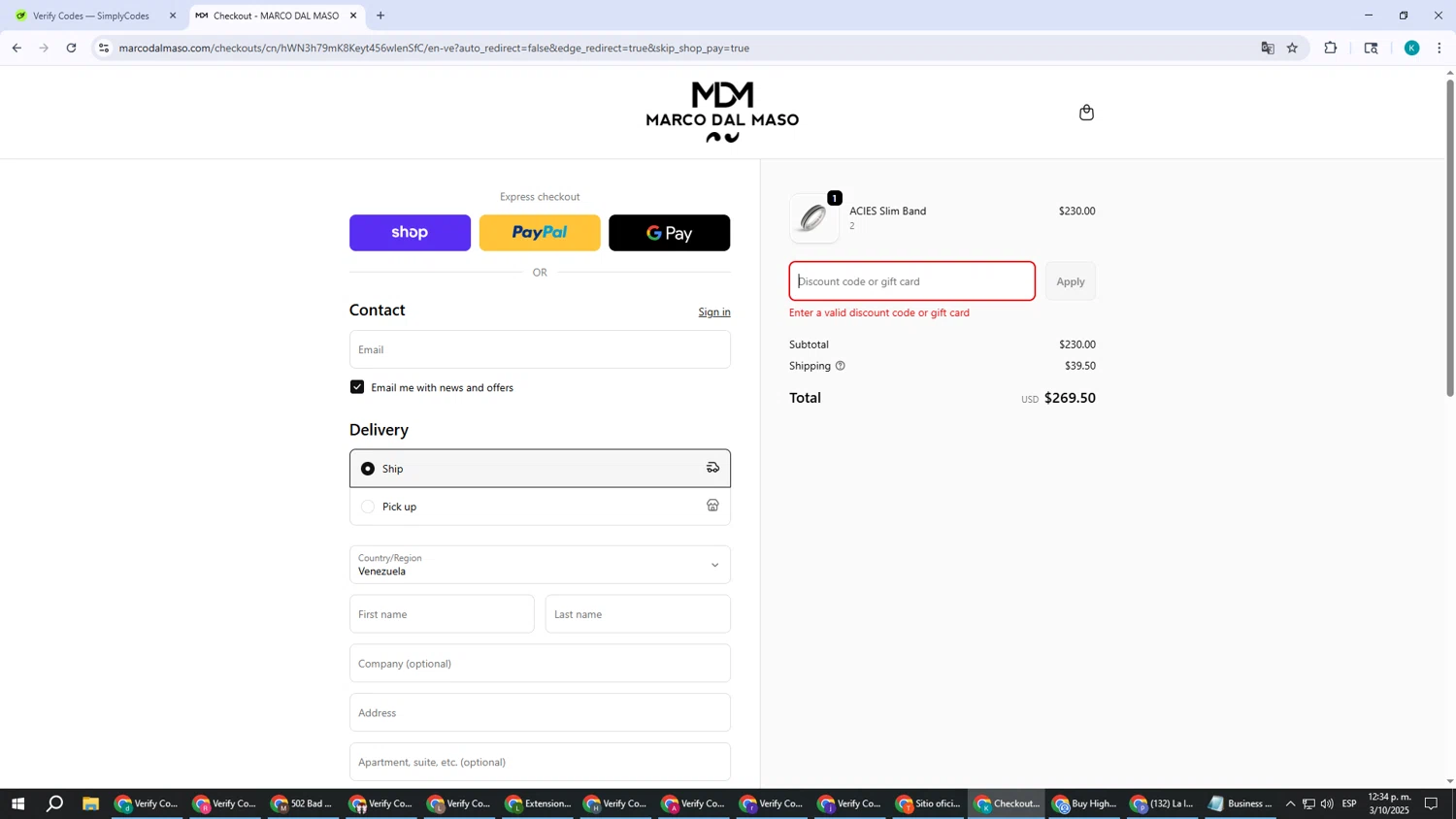
Task: Focus the Email input field
Action: click(540, 349)
